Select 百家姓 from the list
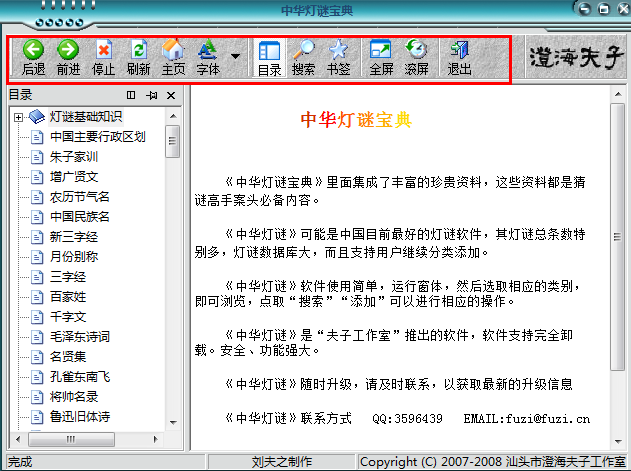This screenshot has height=471, width=631. point(68,297)
